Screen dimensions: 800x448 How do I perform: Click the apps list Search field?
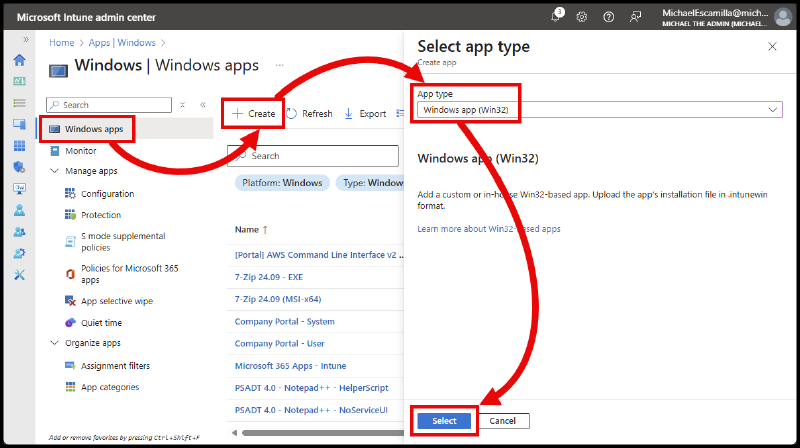click(x=320, y=156)
